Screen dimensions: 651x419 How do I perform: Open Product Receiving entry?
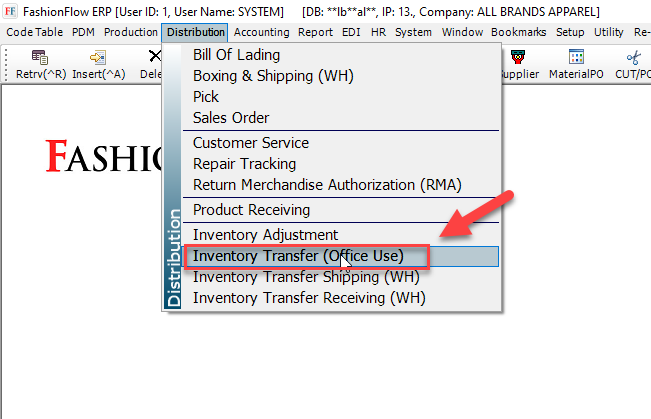(x=251, y=210)
